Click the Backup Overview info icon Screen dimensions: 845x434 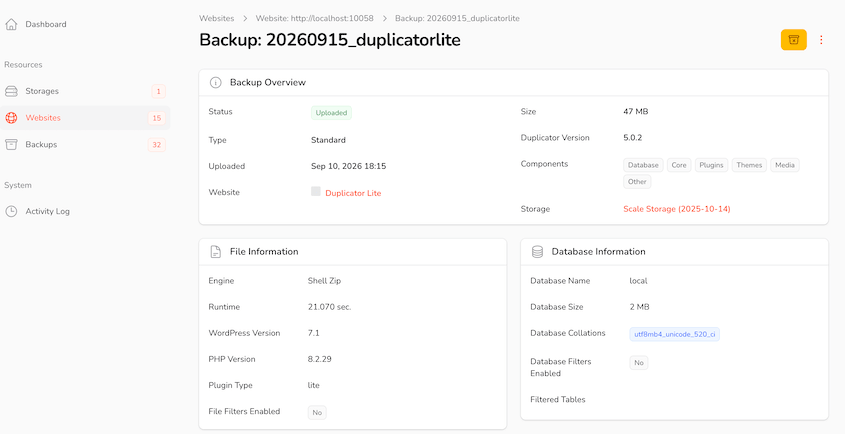pyautogui.click(x=216, y=82)
